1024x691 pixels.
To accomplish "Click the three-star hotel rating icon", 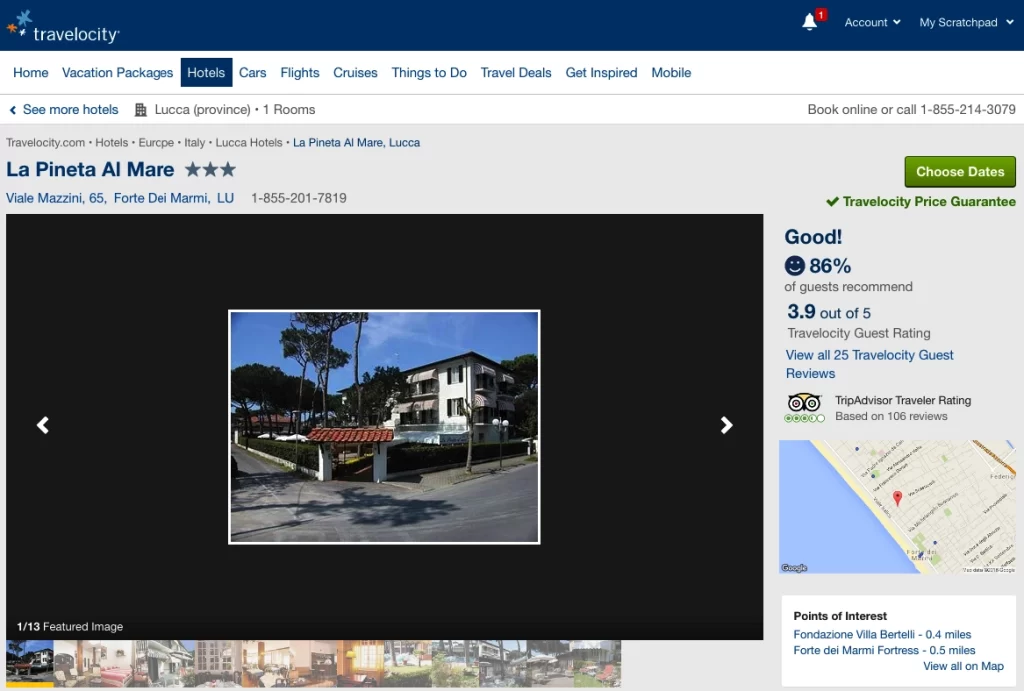I will pyautogui.click(x=210, y=170).
